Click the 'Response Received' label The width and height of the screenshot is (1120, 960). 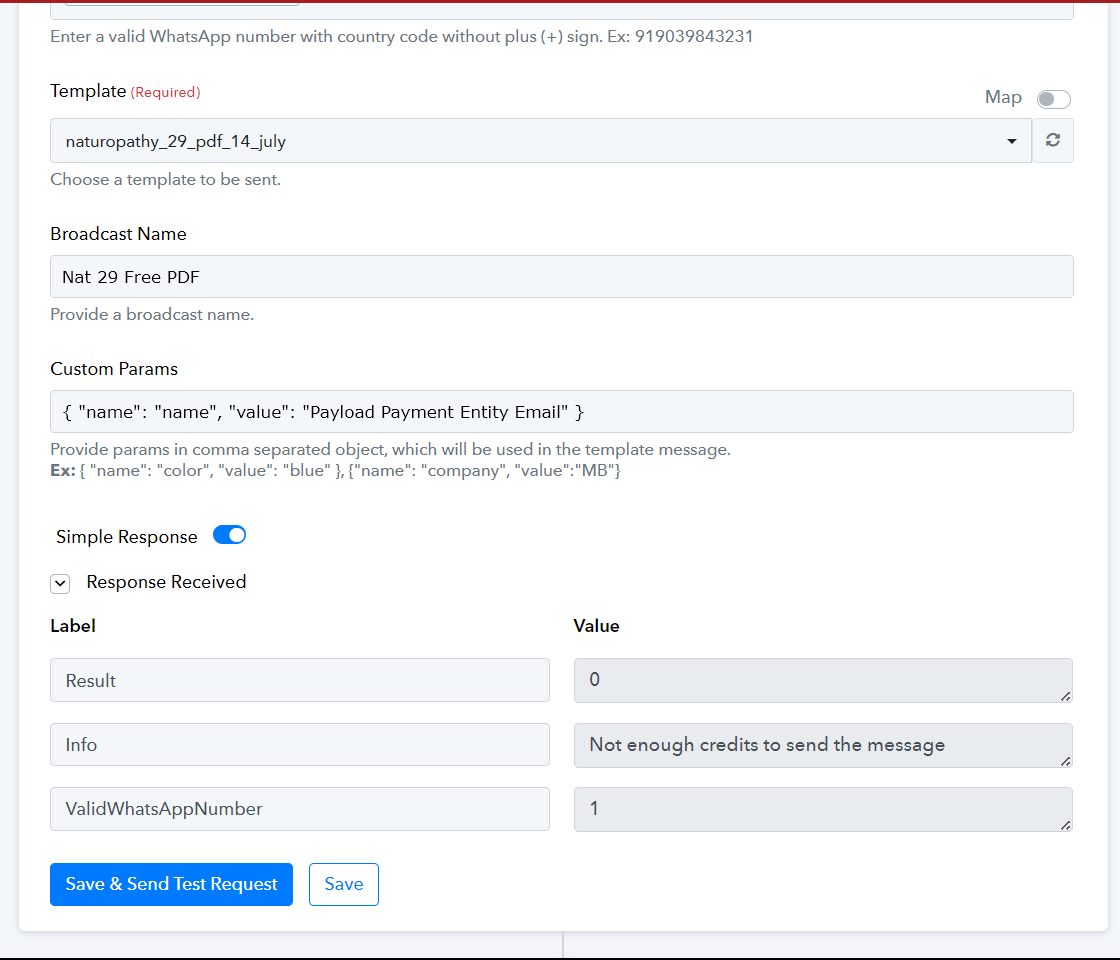click(166, 582)
